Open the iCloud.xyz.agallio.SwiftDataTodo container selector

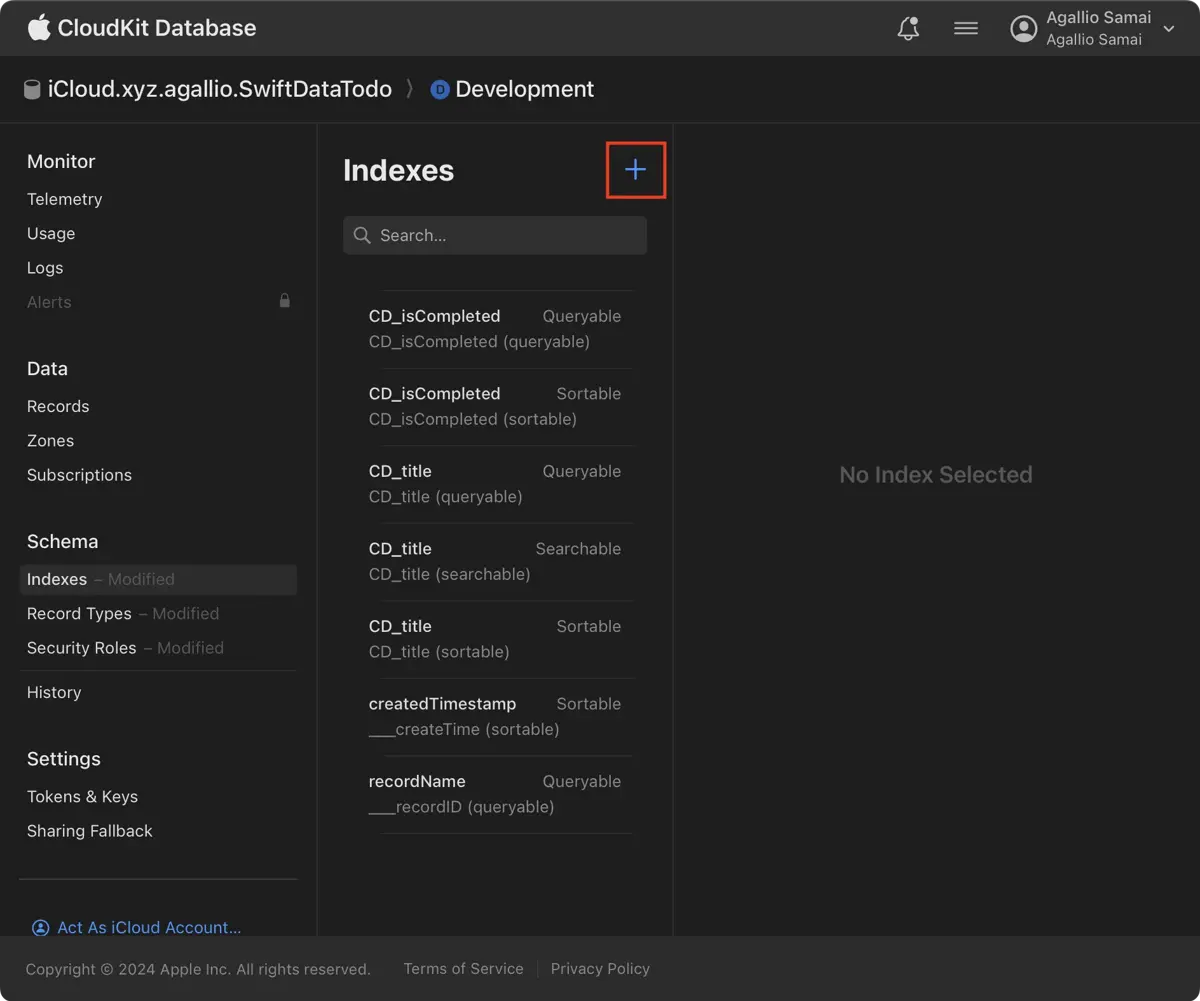(219, 89)
